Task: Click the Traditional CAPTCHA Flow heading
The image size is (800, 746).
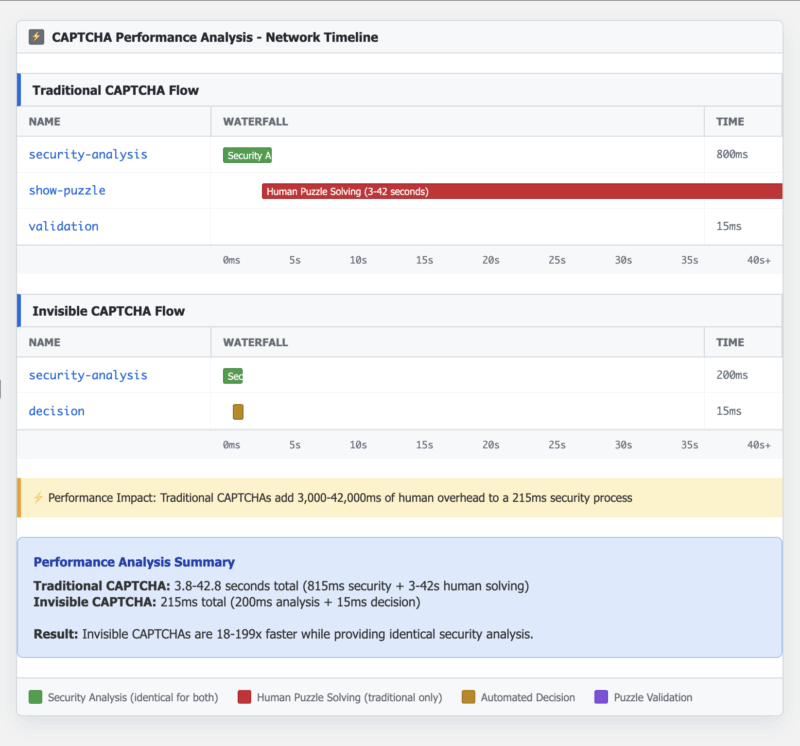Action: (115, 90)
